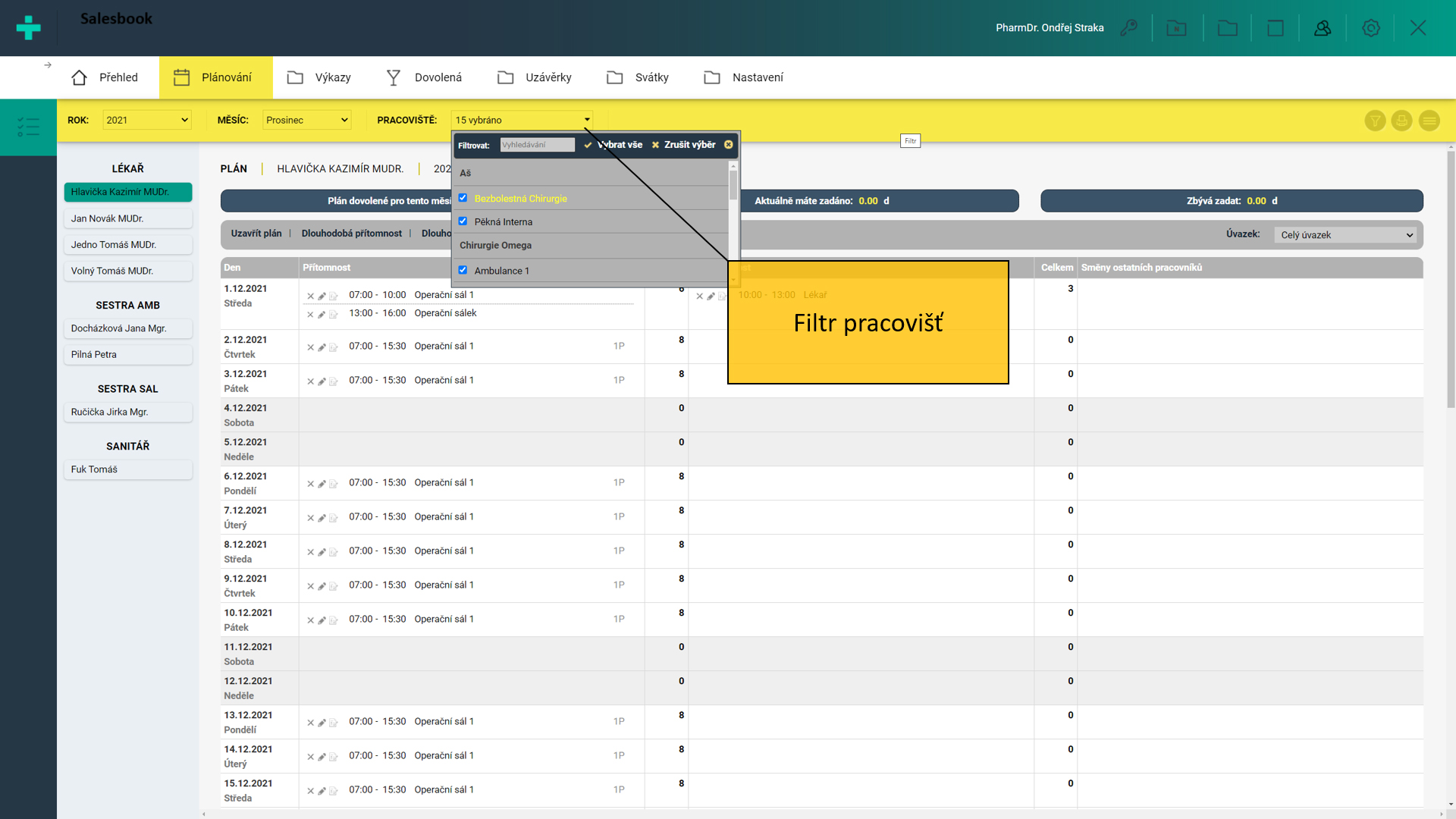The width and height of the screenshot is (1456, 819).
Task: Click the yellow funnel filter button
Action: (x=1375, y=121)
